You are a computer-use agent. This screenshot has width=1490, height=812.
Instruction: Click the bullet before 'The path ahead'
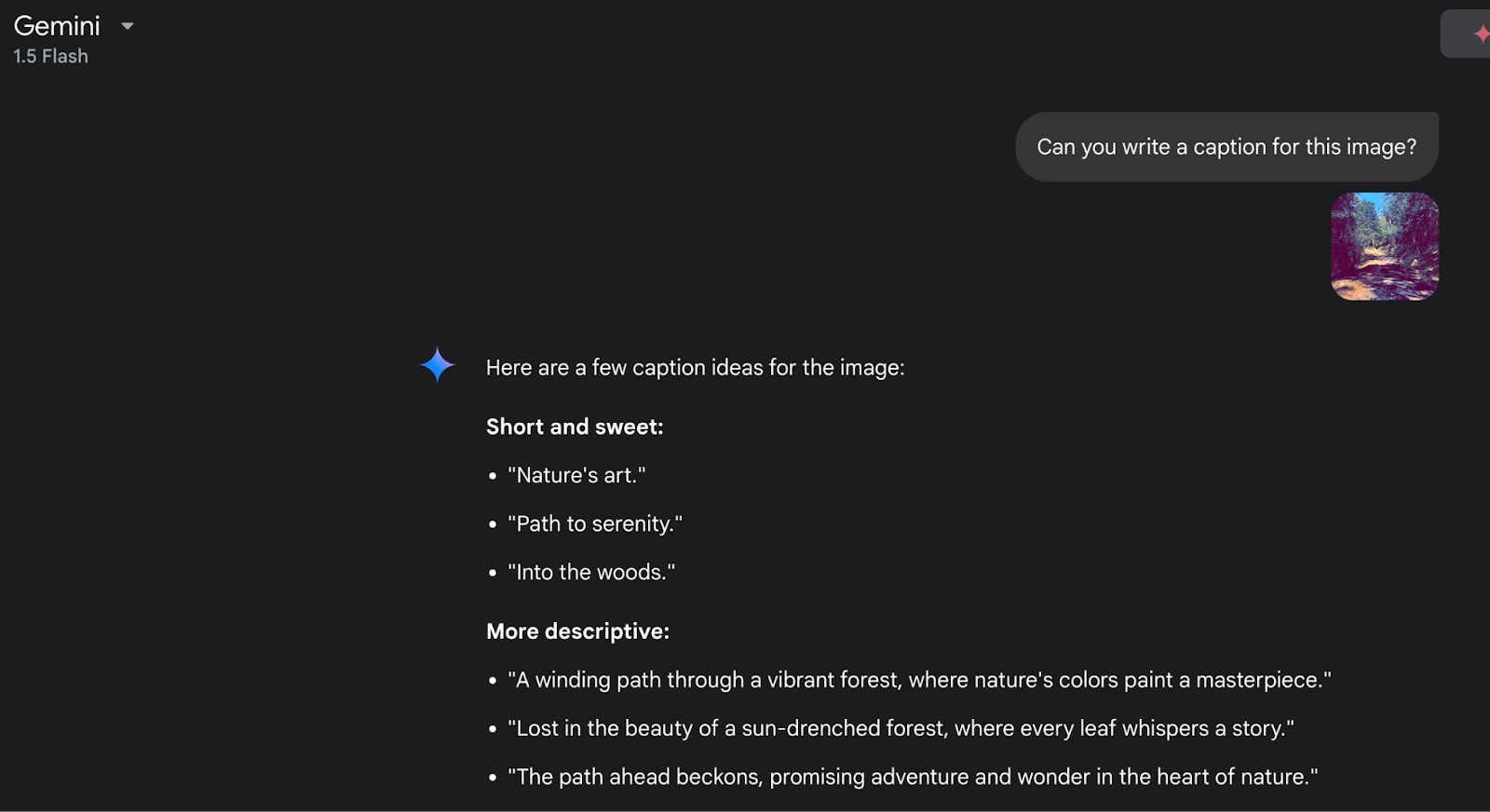pyautogui.click(x=493, y=778)
